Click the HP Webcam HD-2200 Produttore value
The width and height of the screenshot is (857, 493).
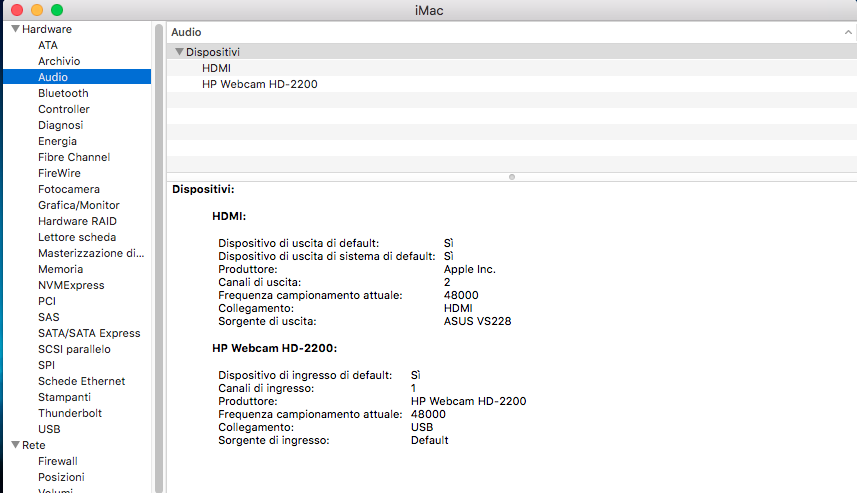click(x=468, y=401)
